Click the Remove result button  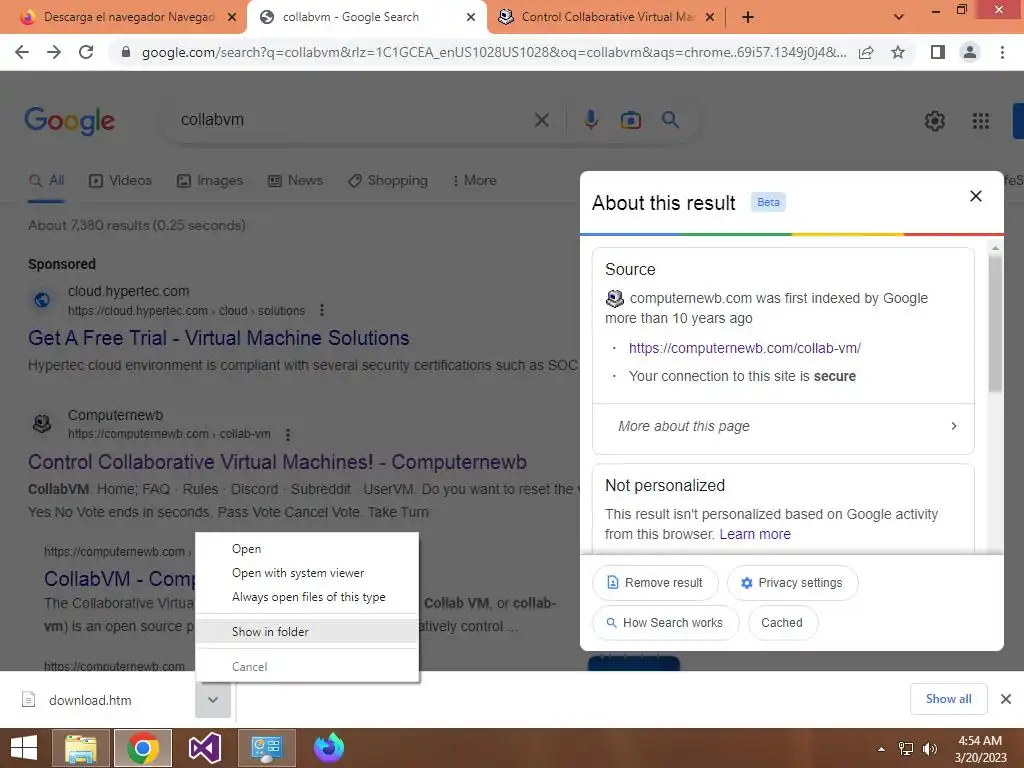coord(655,583)
